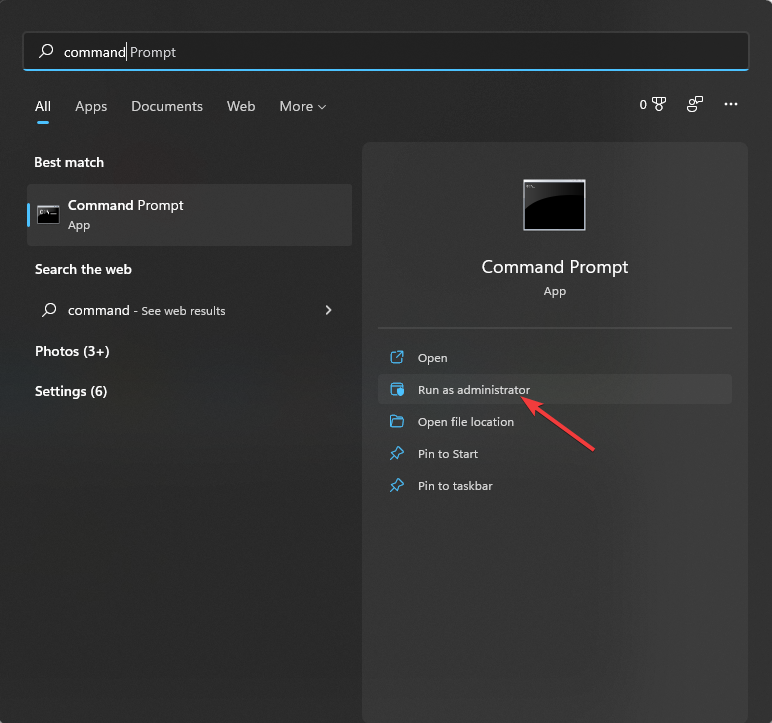Click the Run as administrator shield icon
Image resolution: width=772 pixels, height=723 pixels.
(x=397, y=390)
